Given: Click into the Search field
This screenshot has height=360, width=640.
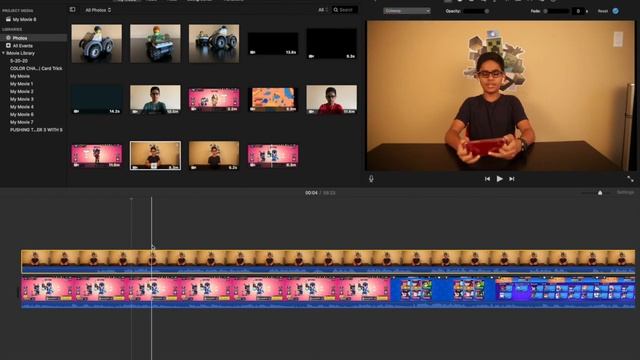Looking at the screenshot, I should 345,10.
